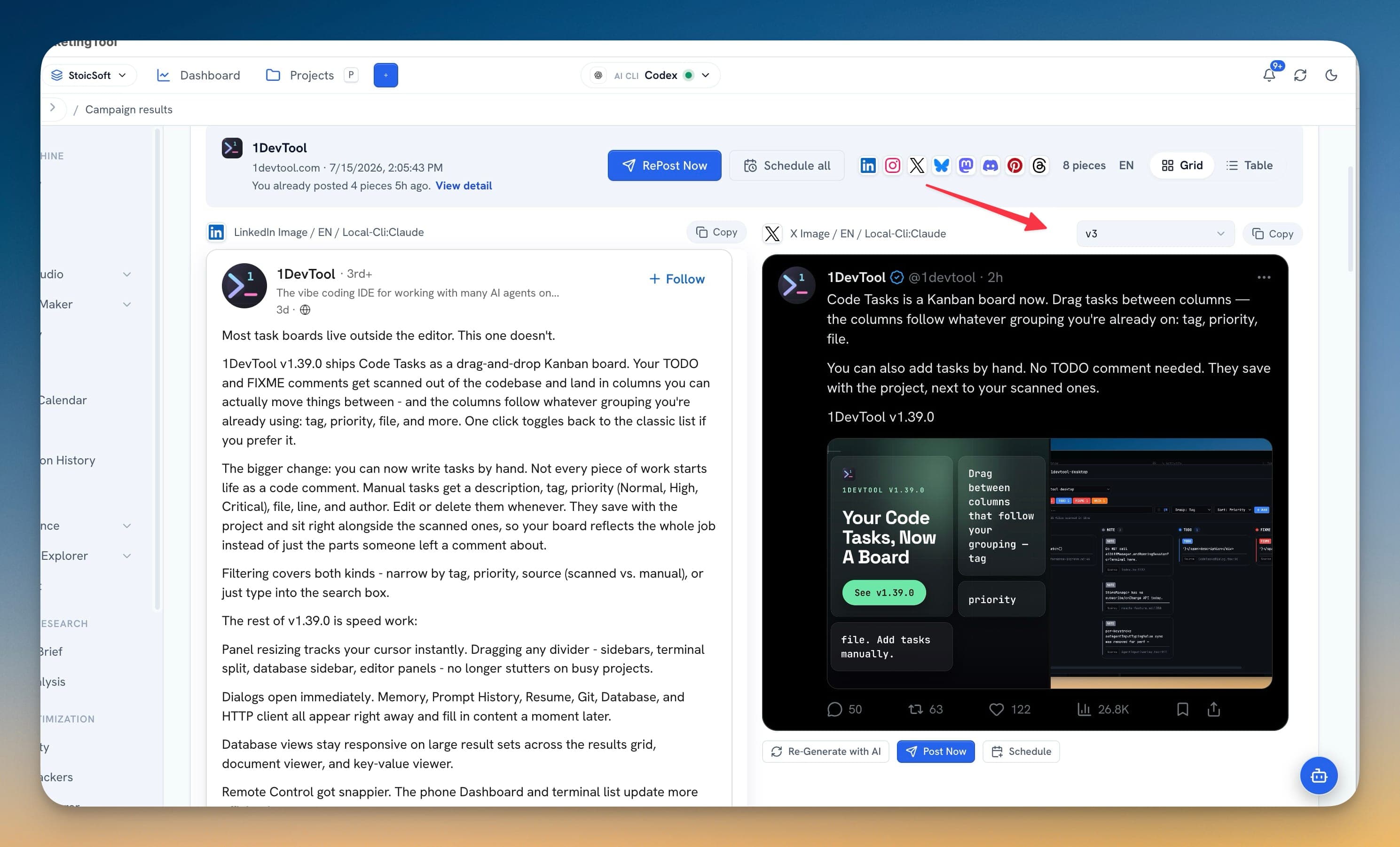
Task: Open the three-dot menu on tweet preview
Action: click(x=1264, y=277)
